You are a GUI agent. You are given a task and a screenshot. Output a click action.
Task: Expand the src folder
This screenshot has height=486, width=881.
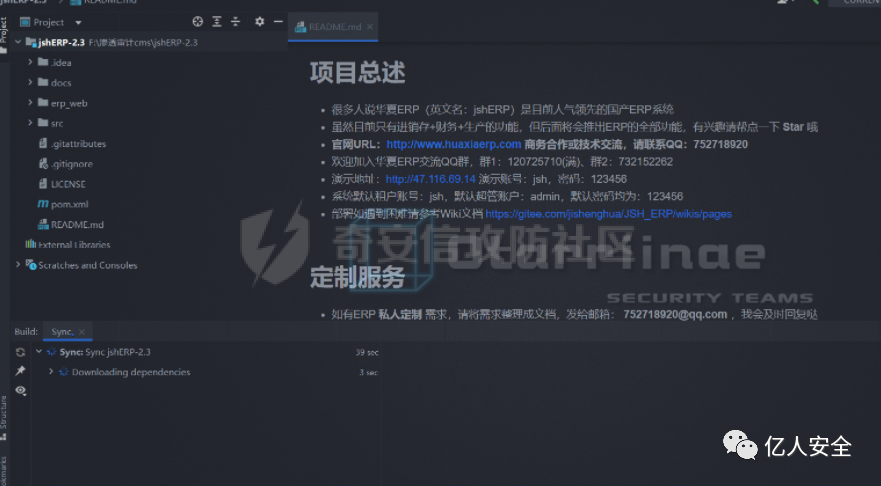click(30, 123)
